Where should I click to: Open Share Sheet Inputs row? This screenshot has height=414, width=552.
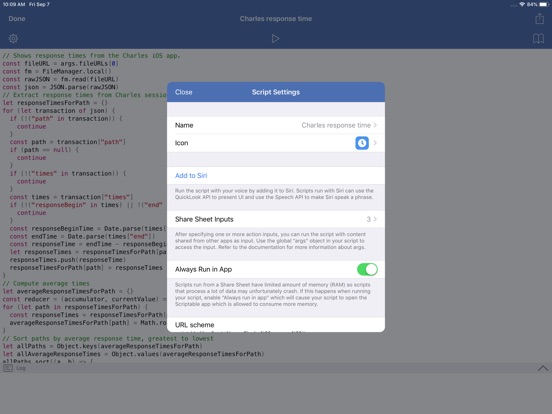pyautogui.click(x=276, y=219)
